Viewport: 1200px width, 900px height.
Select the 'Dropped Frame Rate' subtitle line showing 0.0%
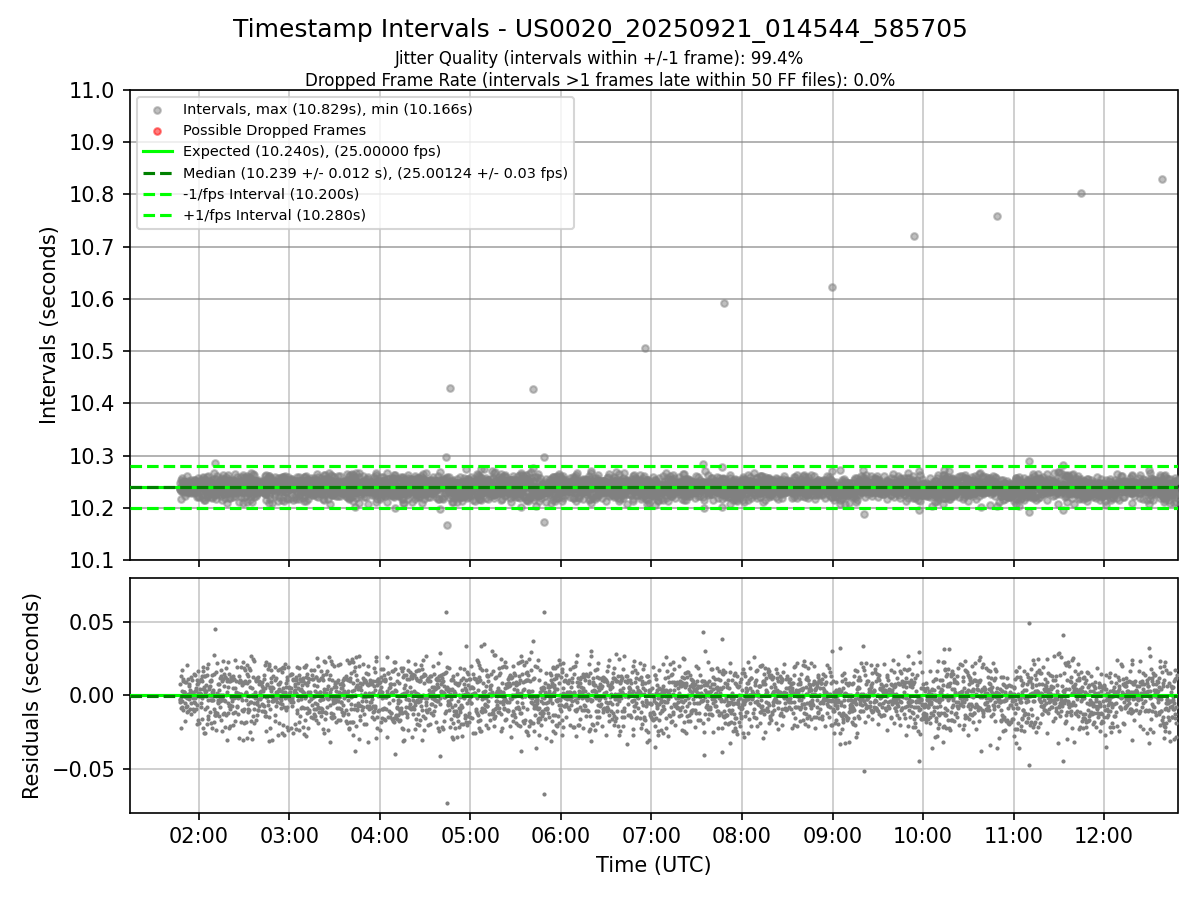click(600, 80)
